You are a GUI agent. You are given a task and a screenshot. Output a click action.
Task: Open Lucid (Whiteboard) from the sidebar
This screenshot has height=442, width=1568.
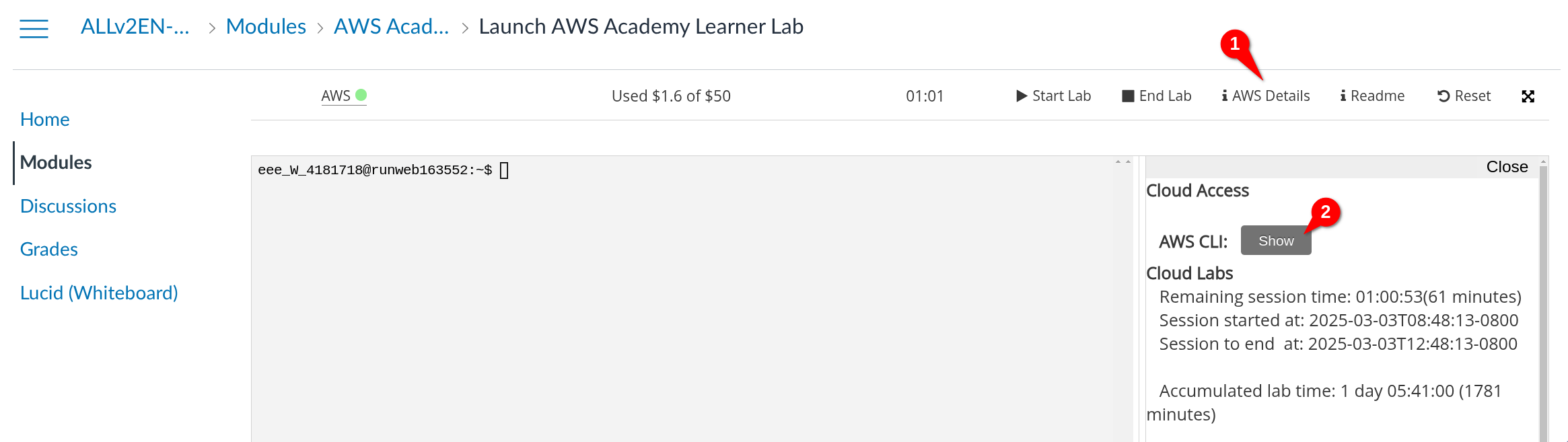tap(99, 293)
